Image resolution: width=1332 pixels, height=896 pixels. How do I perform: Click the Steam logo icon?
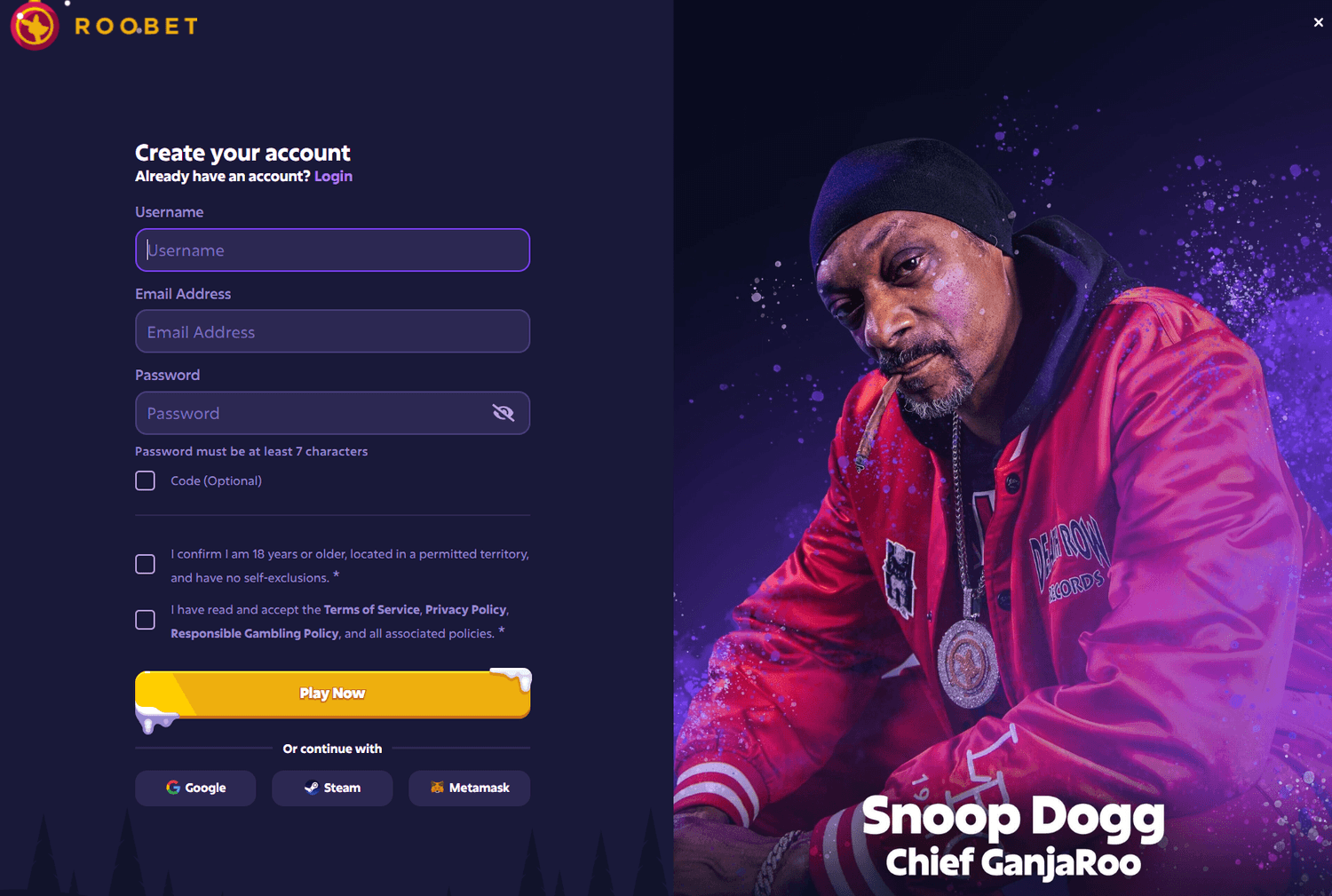[x=311, y=788]
